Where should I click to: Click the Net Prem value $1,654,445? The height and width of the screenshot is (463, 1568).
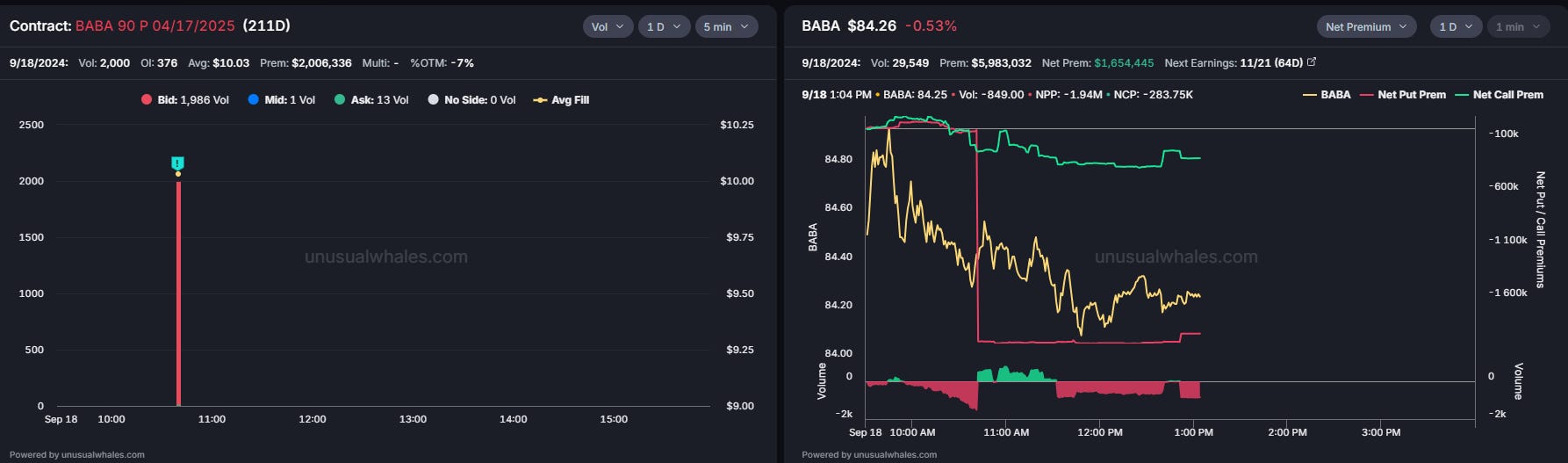(1124, 63)
